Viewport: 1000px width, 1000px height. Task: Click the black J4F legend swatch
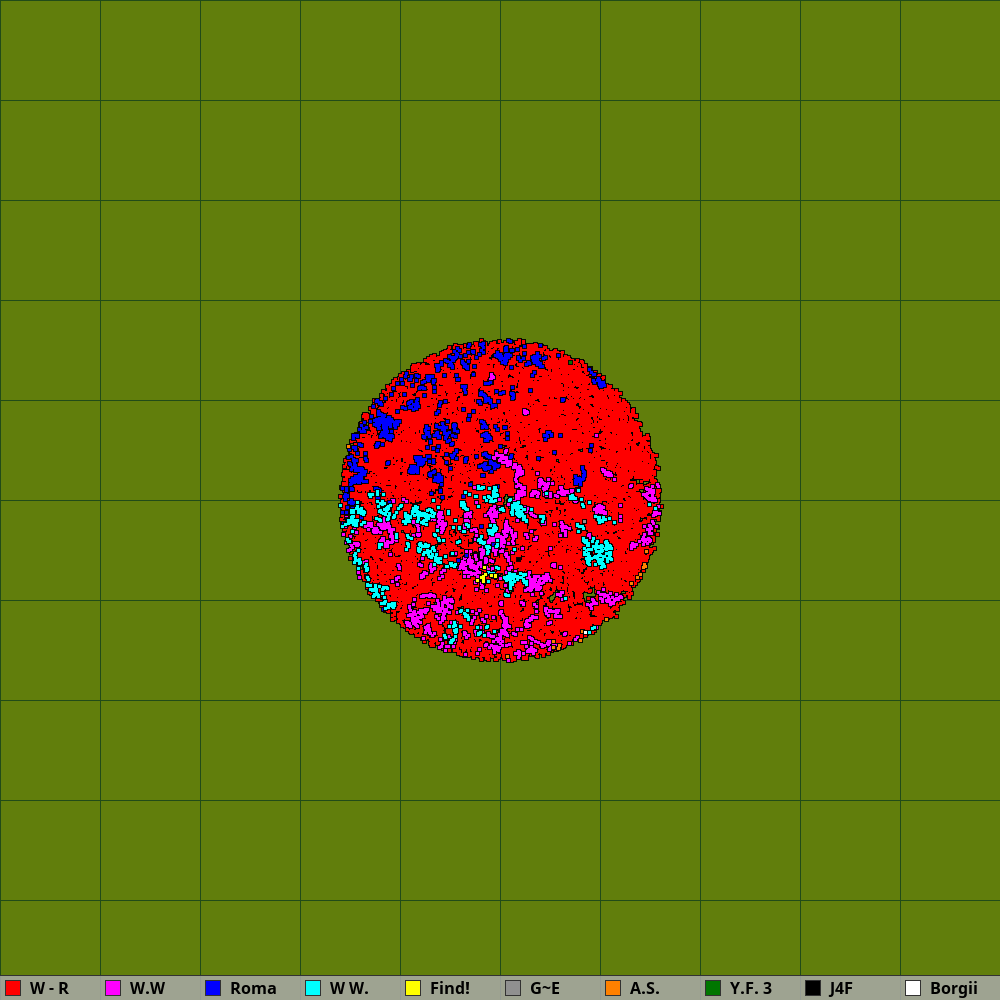(813, 988)
